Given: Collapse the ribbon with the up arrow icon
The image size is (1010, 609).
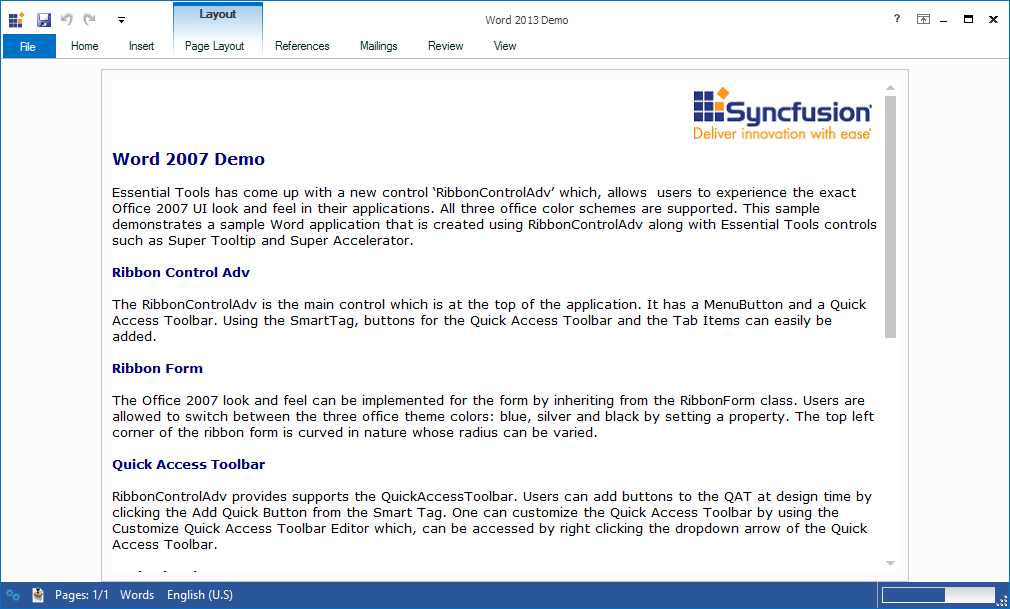Looking at the screenshot, I should click(923, 18).
